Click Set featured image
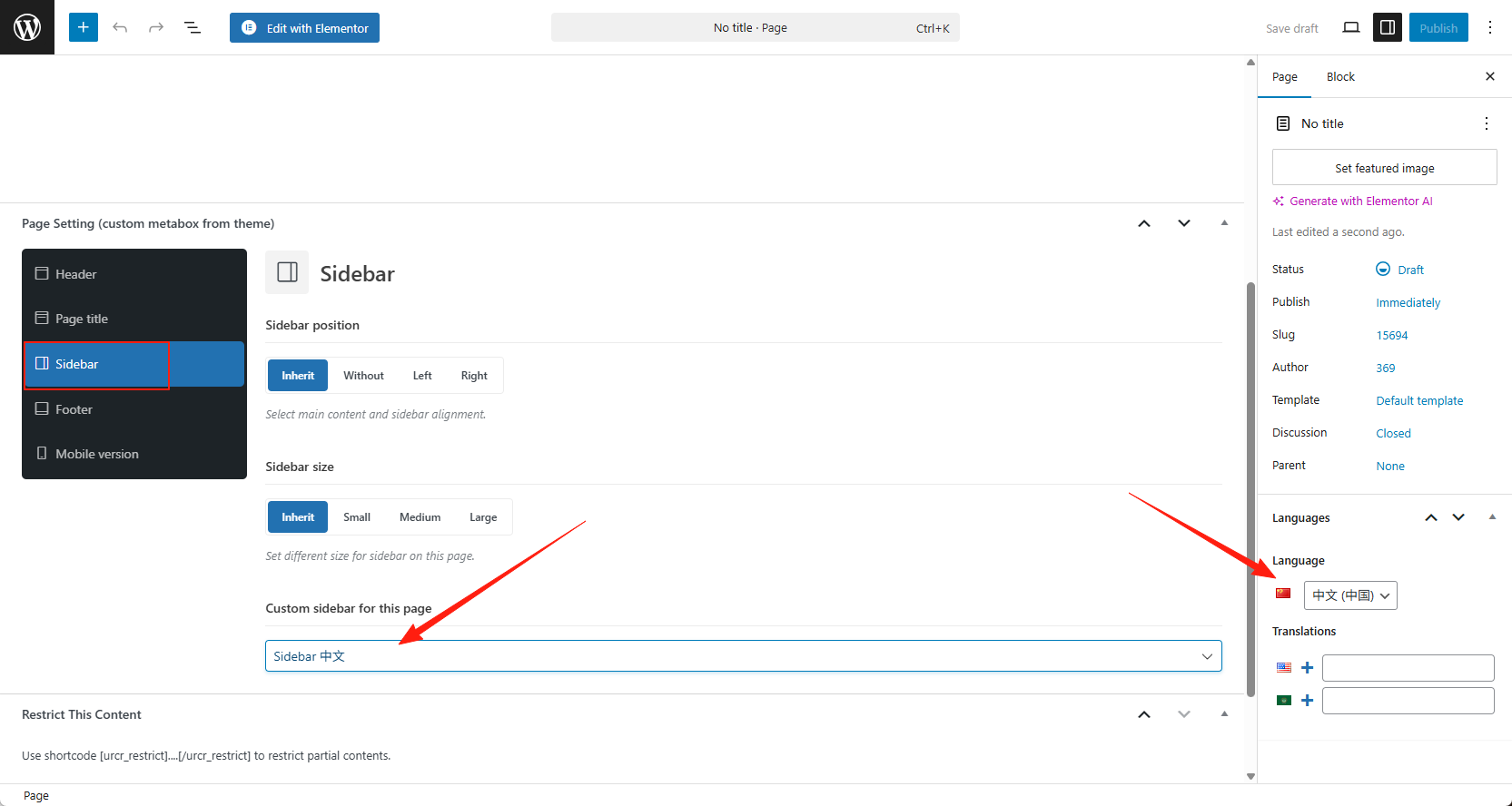1512x806 pixels. [x=1384, y=168]
